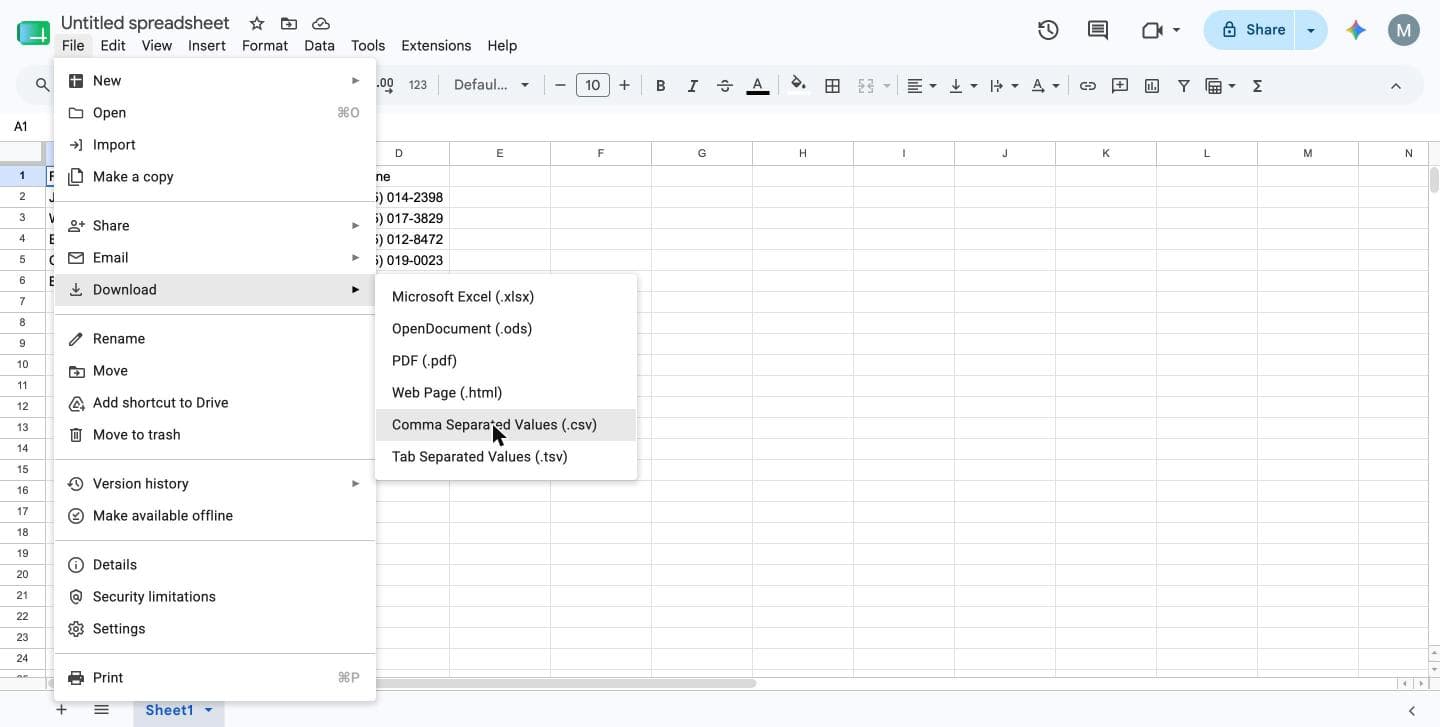Decrease font size minus button
Image resolution: width=1440 pixels, height=727 pixels.
point(560,86)
